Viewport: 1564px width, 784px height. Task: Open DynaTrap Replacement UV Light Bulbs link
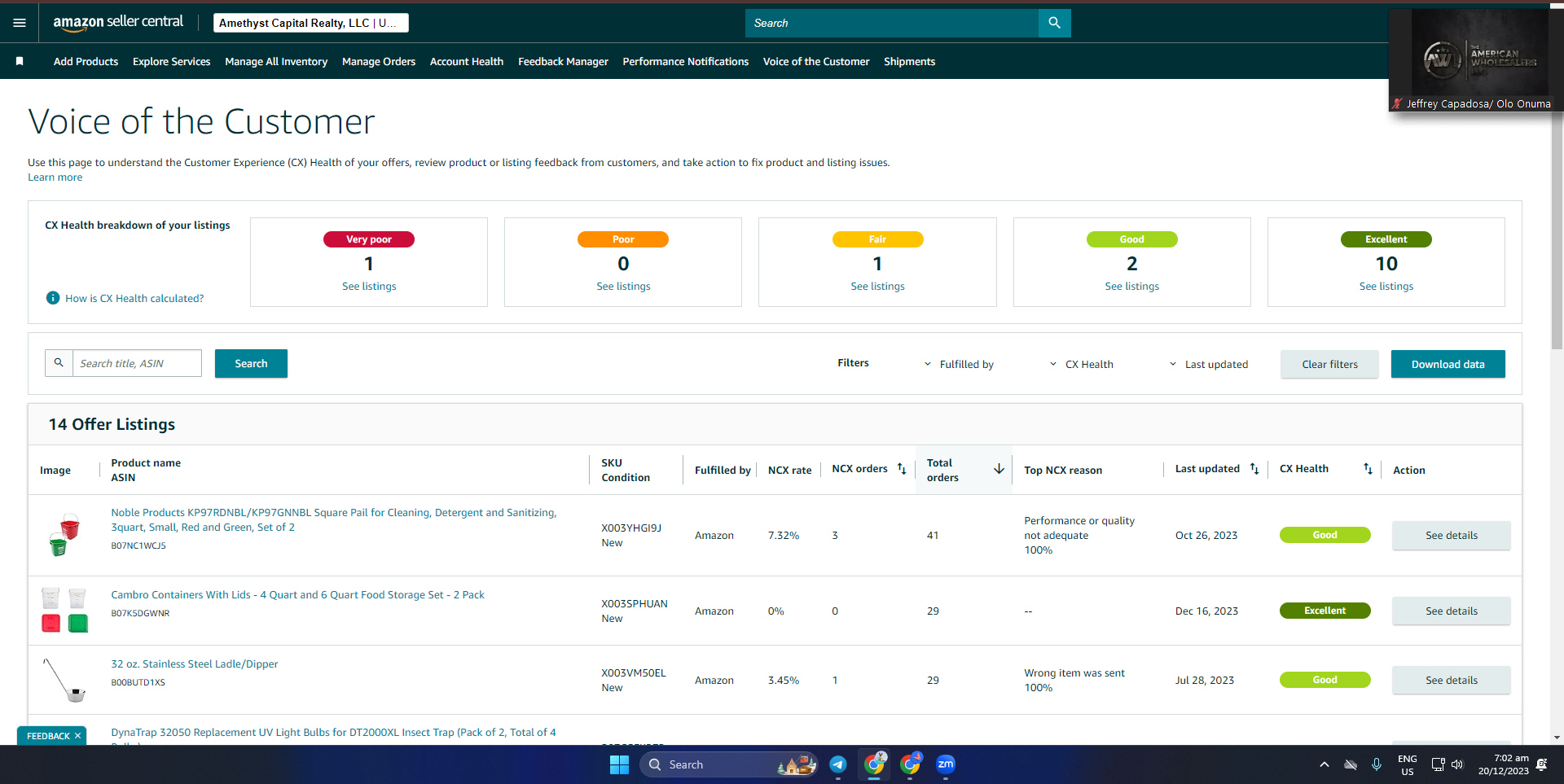tap(333, 733)
